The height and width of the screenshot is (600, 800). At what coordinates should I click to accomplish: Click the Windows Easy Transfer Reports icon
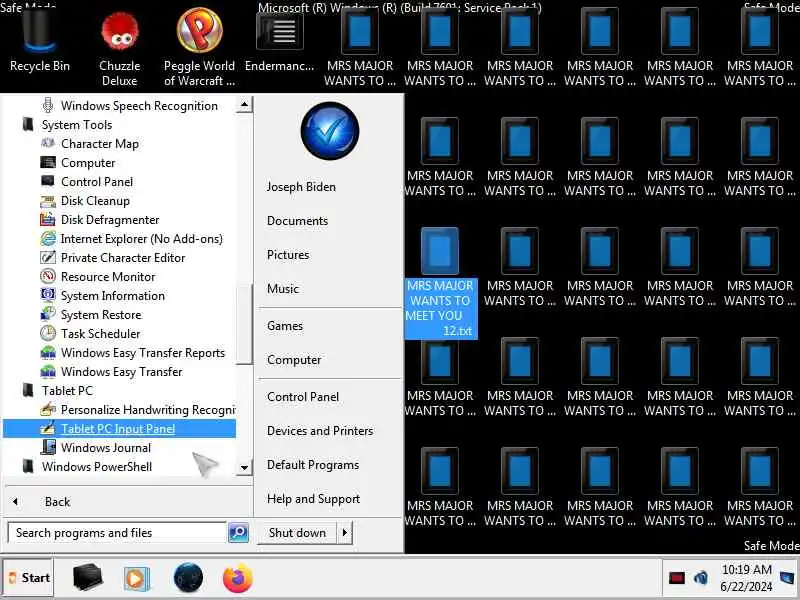coord(48,353)
